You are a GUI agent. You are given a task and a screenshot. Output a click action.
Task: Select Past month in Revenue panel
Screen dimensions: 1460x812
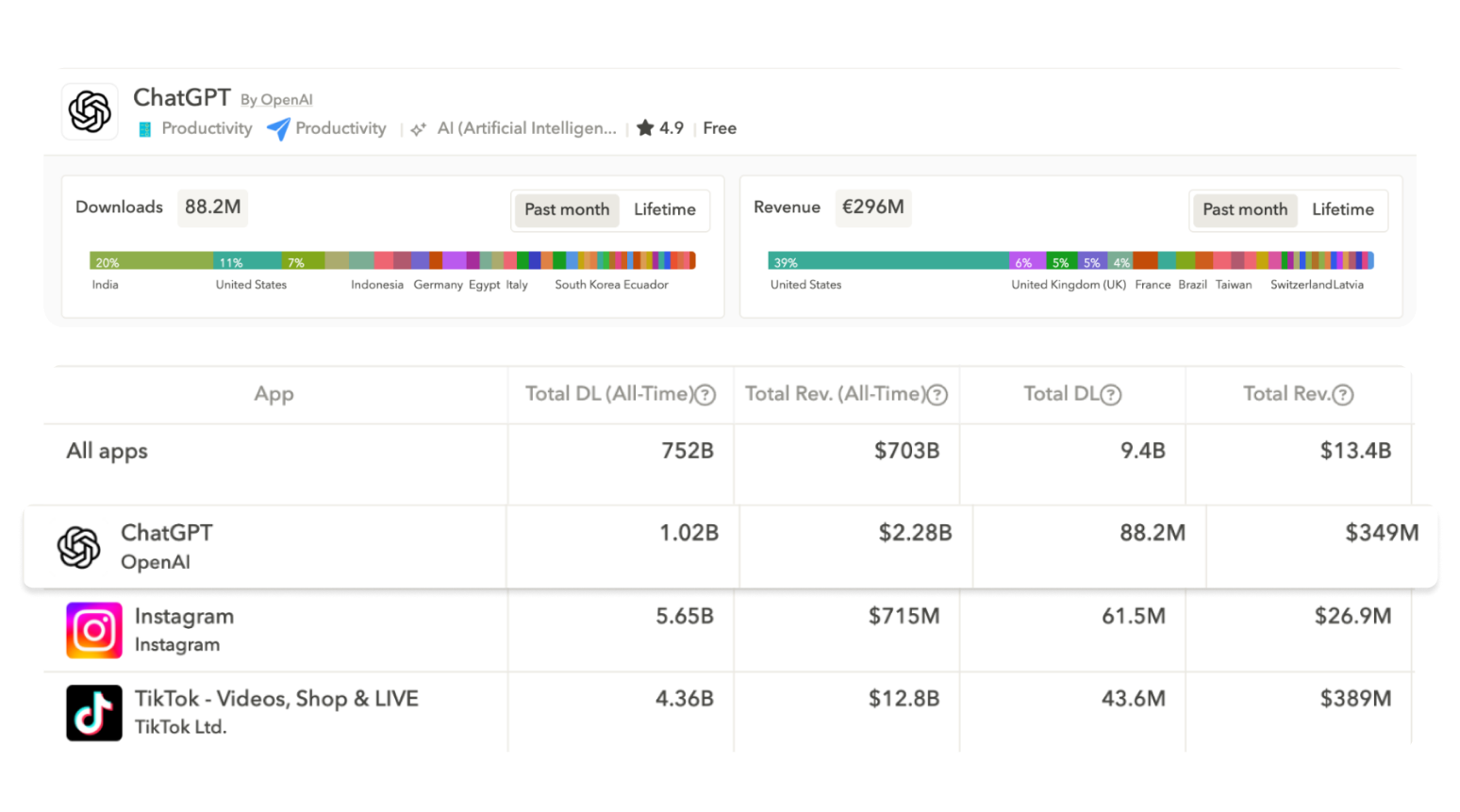point(1245,209)
